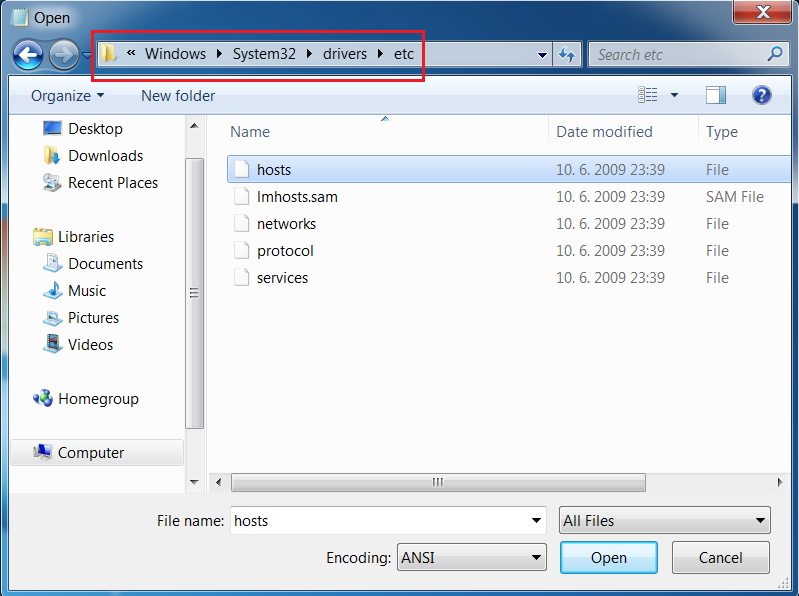Change view with the view icon
Screen dimensions: 799x596
[x=648, y=95]
